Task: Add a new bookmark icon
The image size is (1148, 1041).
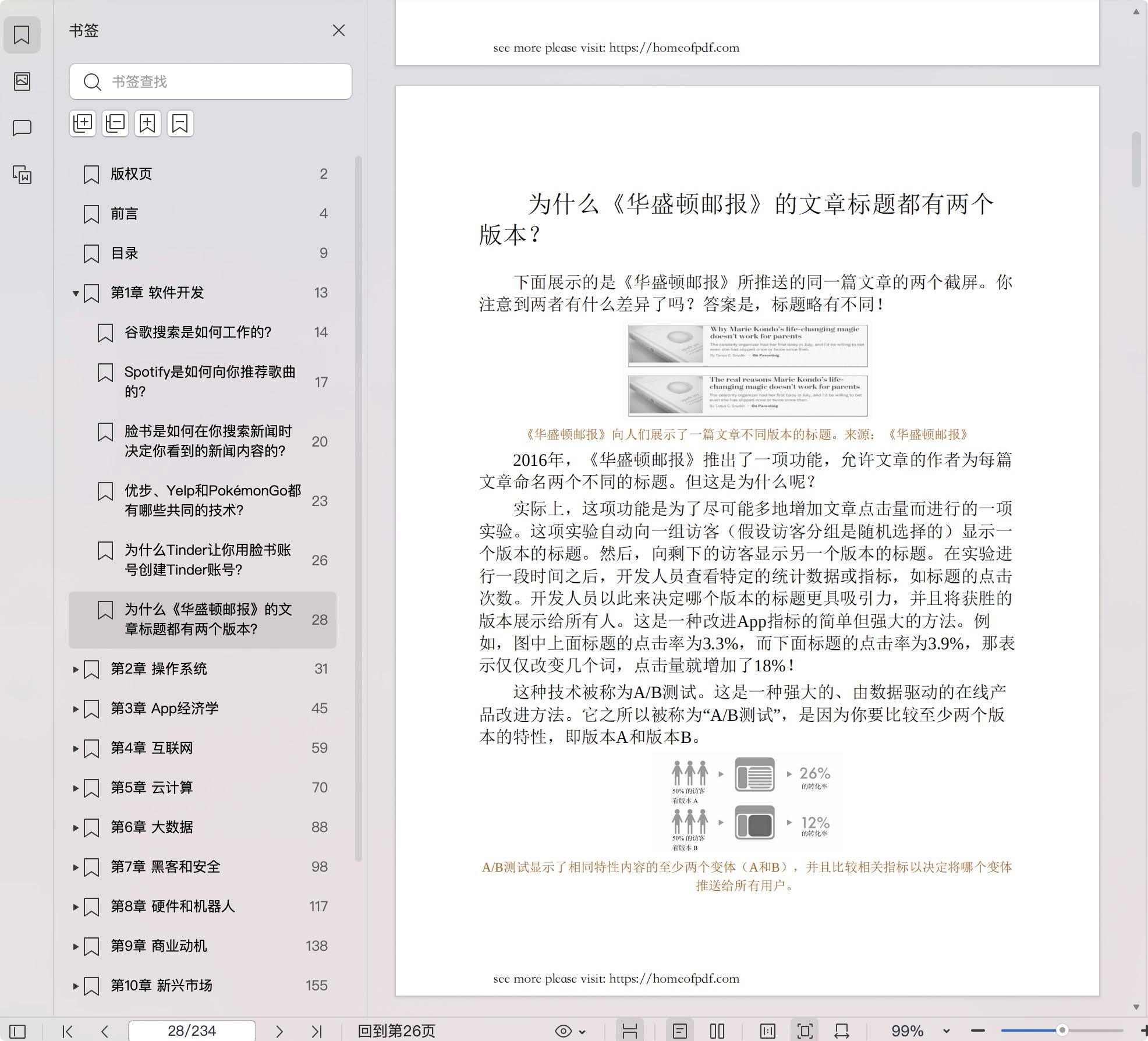Action: (x=148, y=123)
